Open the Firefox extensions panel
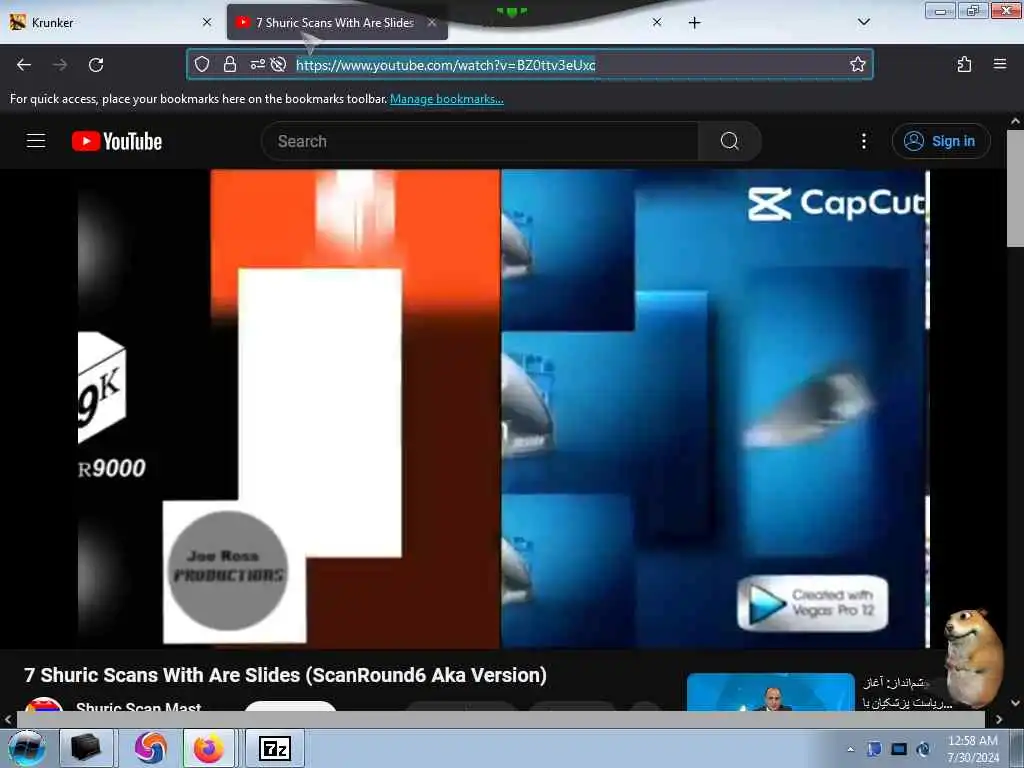The height and width of the screenshot is (768, 1024). click(x=964, y=64)
